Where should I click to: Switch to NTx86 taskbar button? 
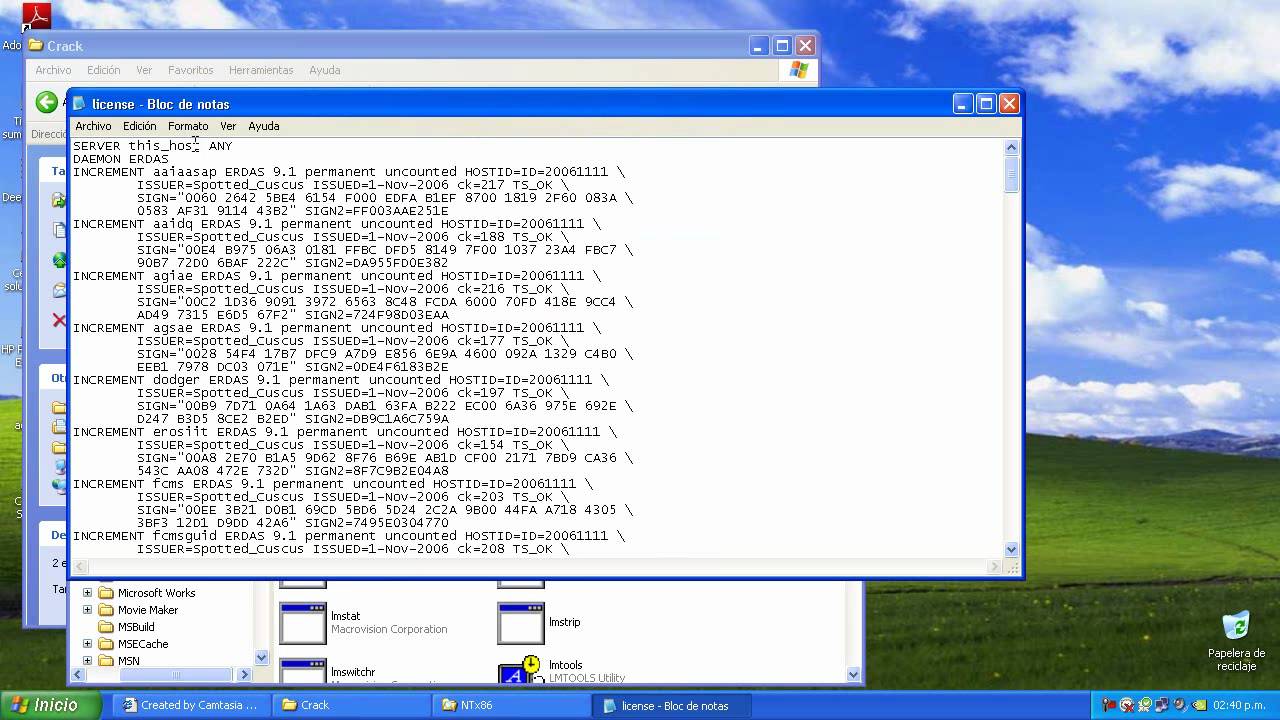510,705
